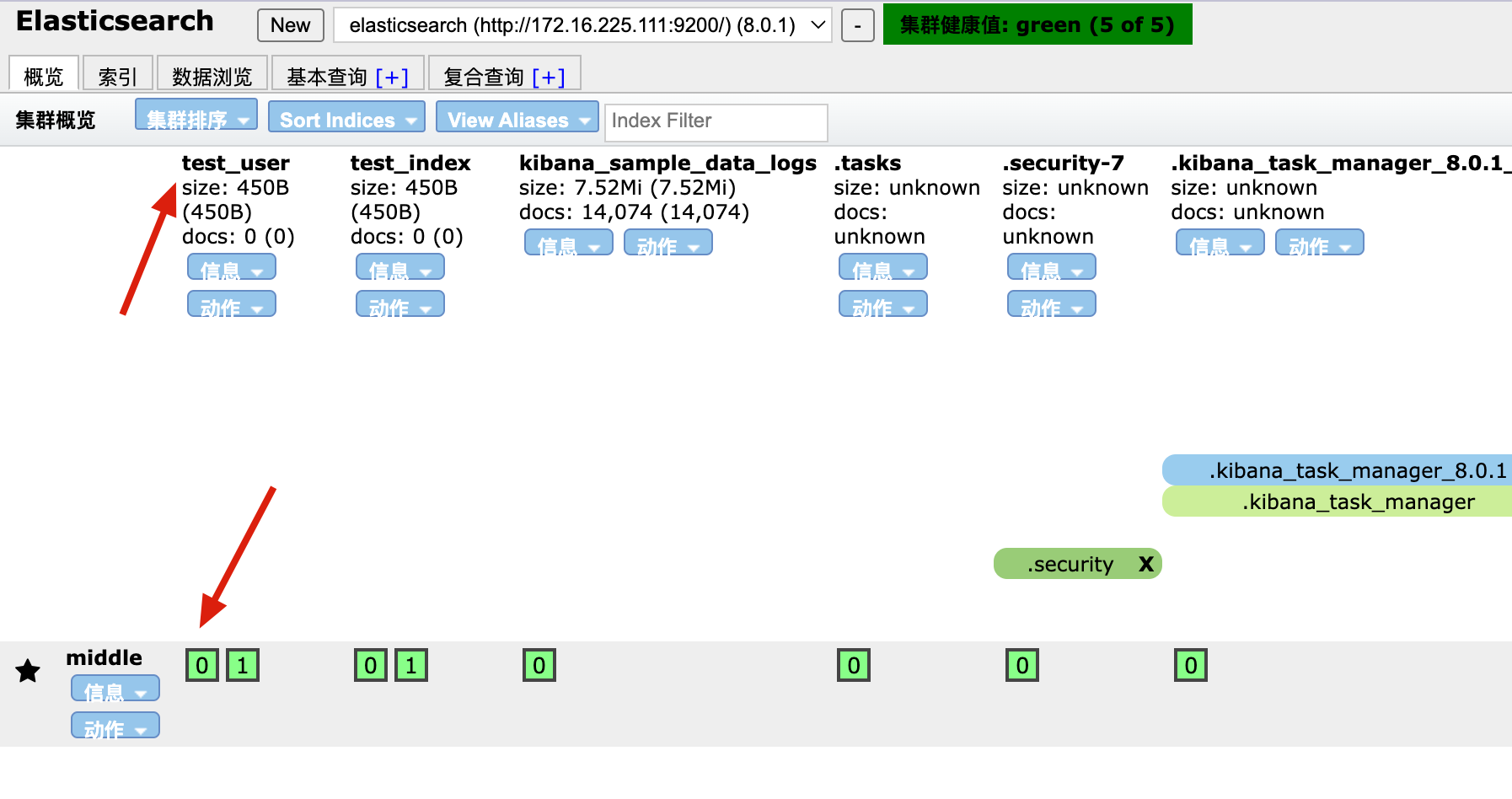Click shard 0 of .kibana_task_manager index
This screenshot has height=799, width=1512.
click(x=1191, y=666)
